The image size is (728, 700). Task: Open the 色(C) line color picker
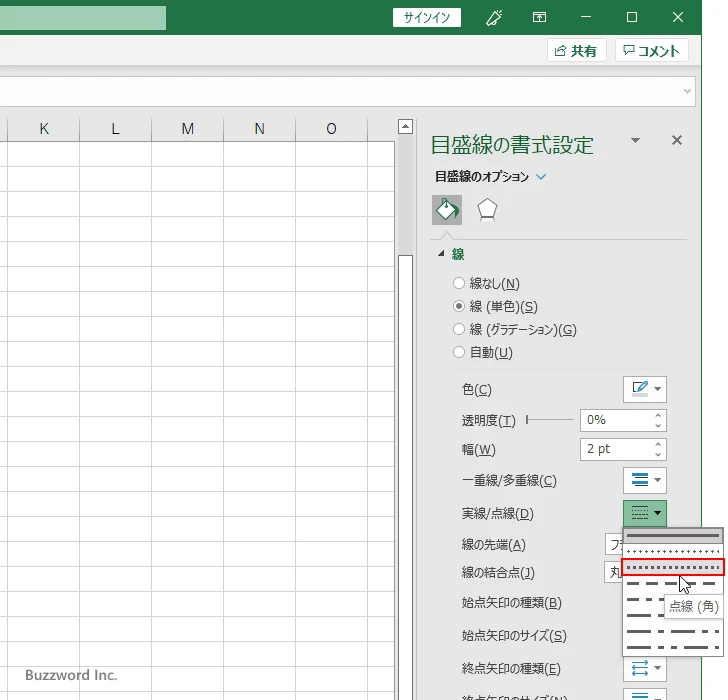point(645,389)
